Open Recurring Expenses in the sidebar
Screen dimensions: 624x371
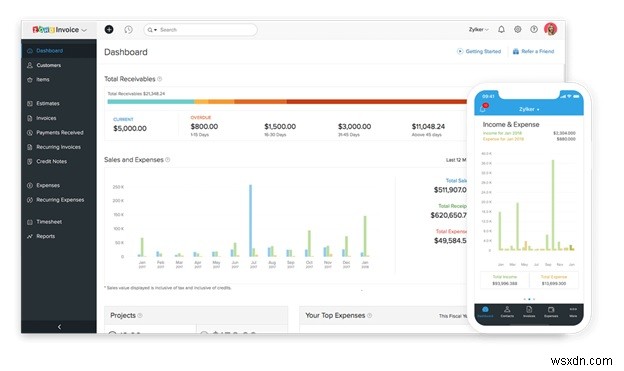pos(59,200)
